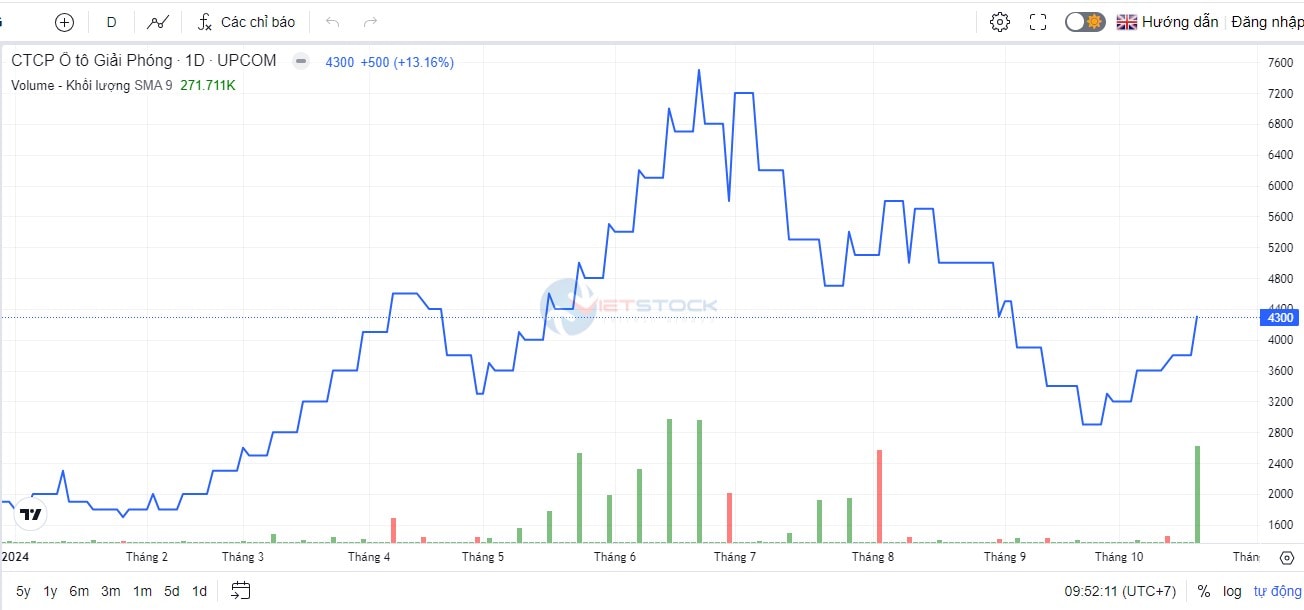Viewport: 1304px width, 610px height.
Task: Select the 6m time range
Action: tap(79, 591)
